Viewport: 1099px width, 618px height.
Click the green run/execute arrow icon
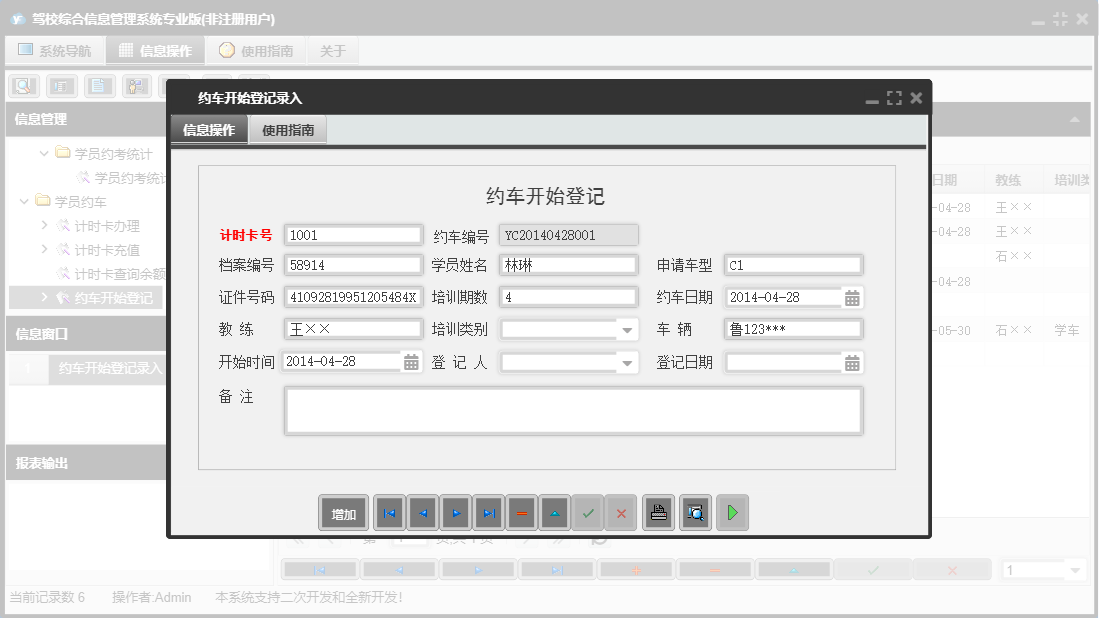coord(732,512)
